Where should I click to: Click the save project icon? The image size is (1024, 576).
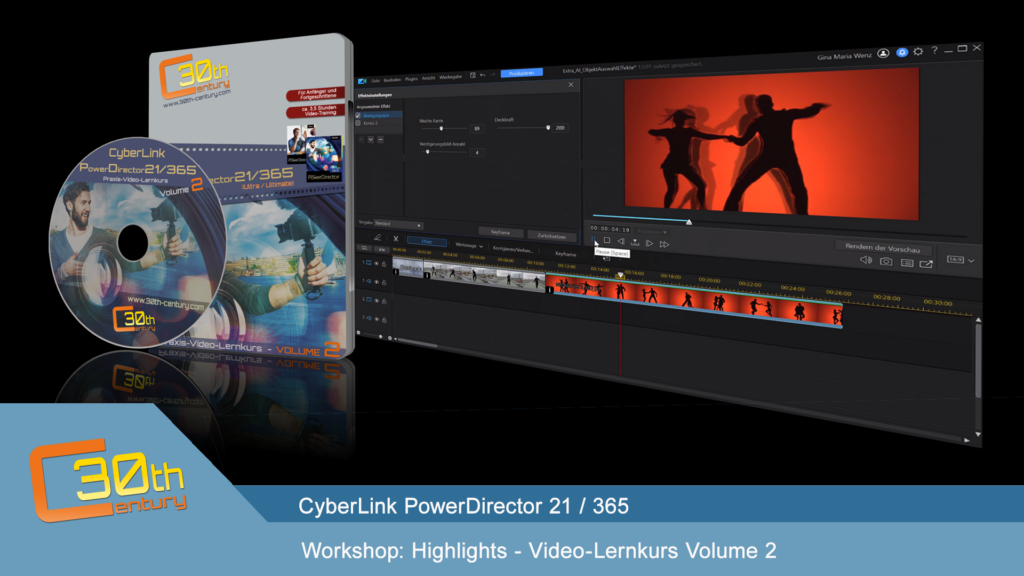[x=473, y=75]
